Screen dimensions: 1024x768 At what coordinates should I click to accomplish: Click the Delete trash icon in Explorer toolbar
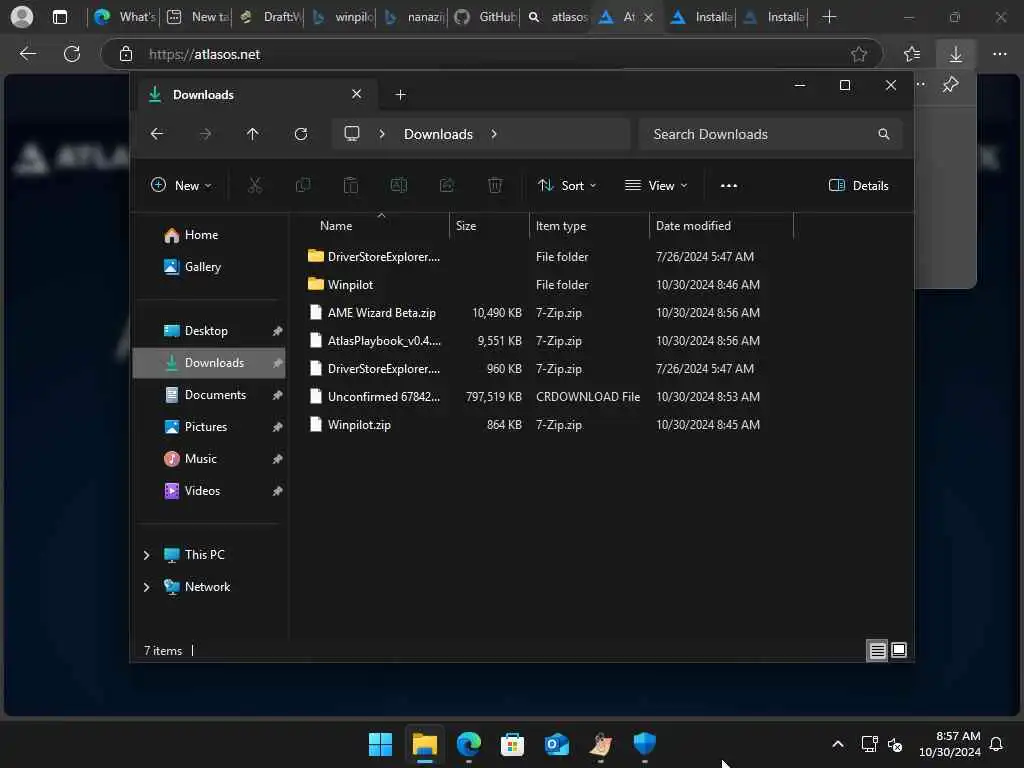[x=495, y=185]
